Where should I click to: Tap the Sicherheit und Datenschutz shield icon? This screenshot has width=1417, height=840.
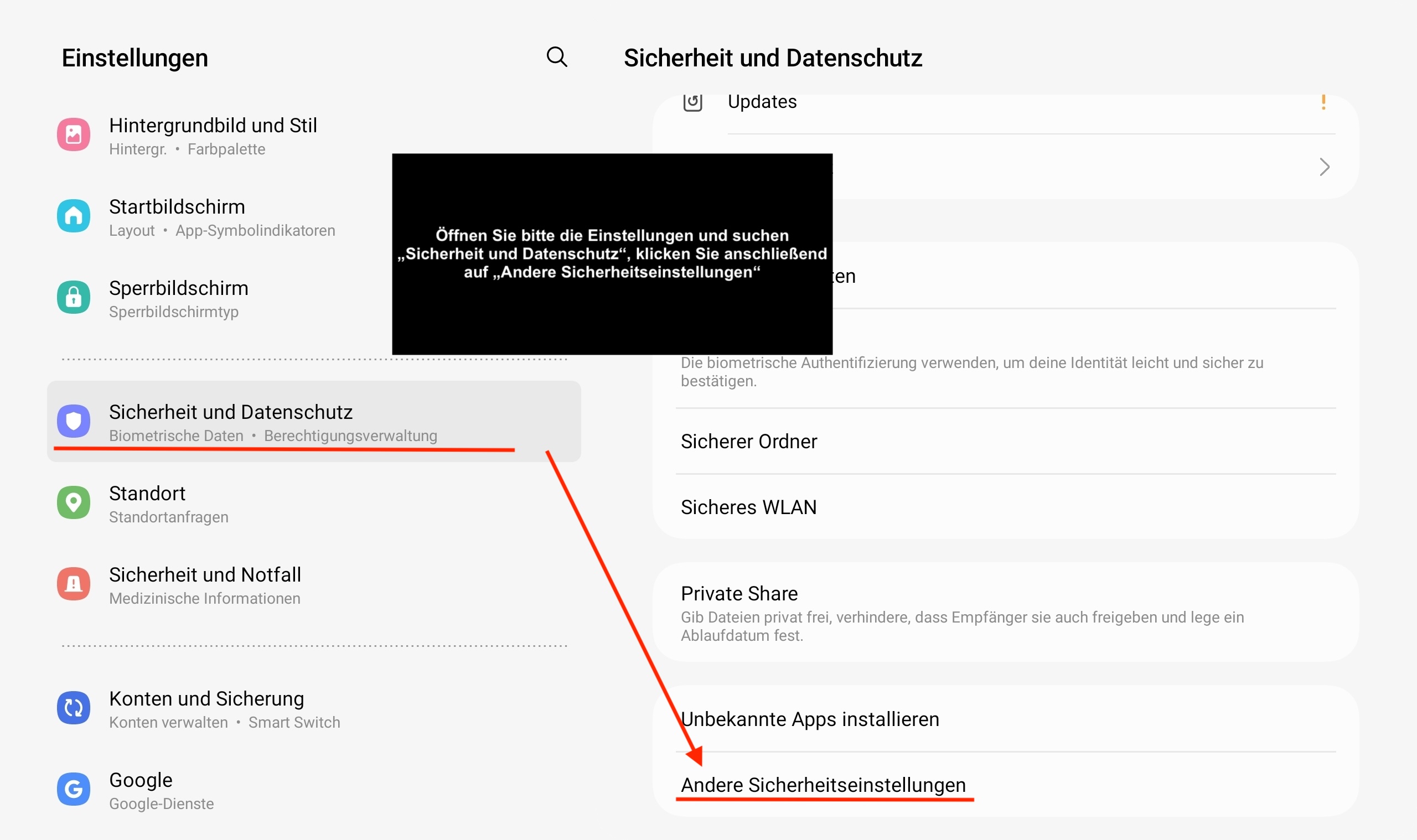(x=74, y=421)
